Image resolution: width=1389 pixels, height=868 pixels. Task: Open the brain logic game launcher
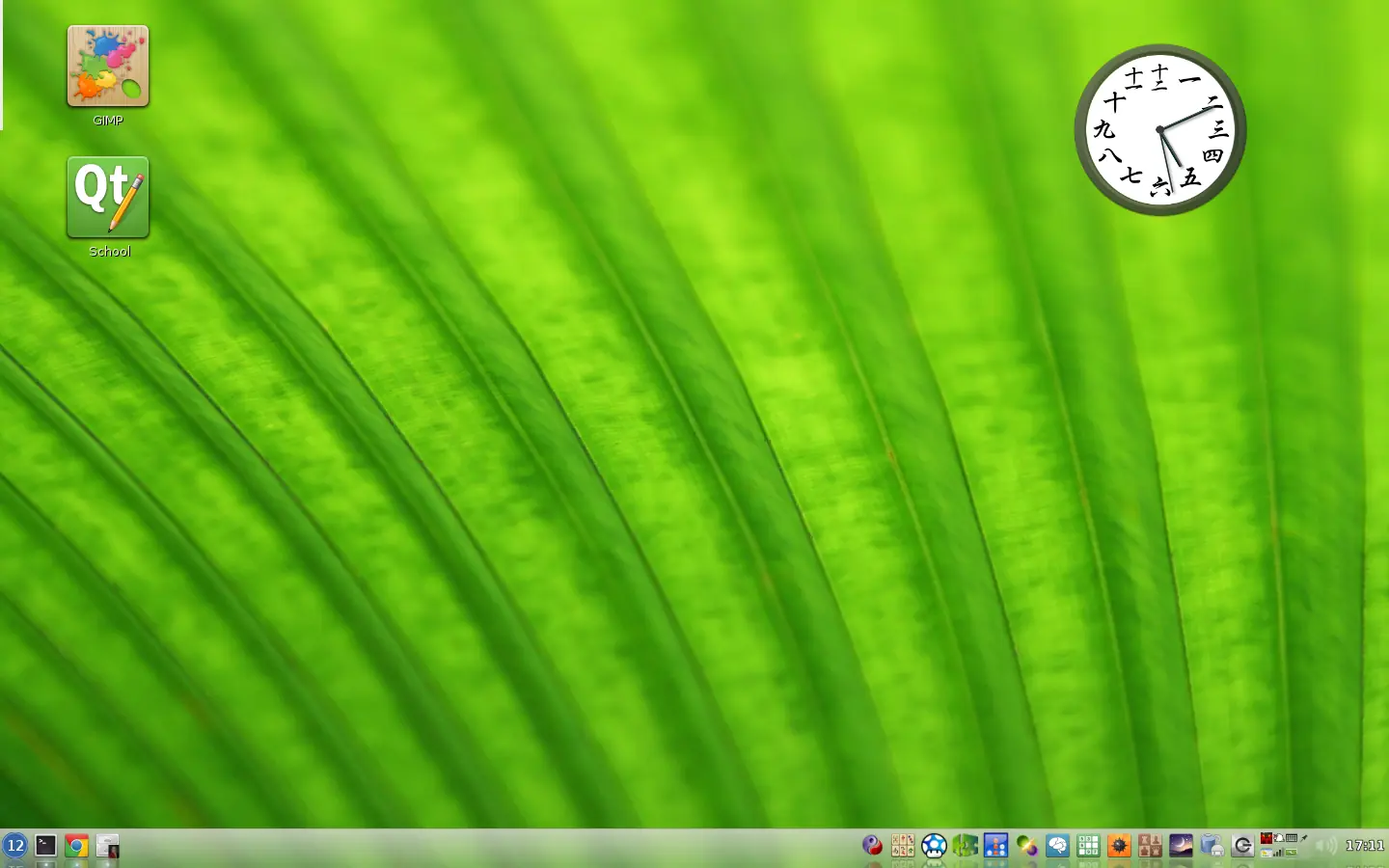pos(1056,845)
